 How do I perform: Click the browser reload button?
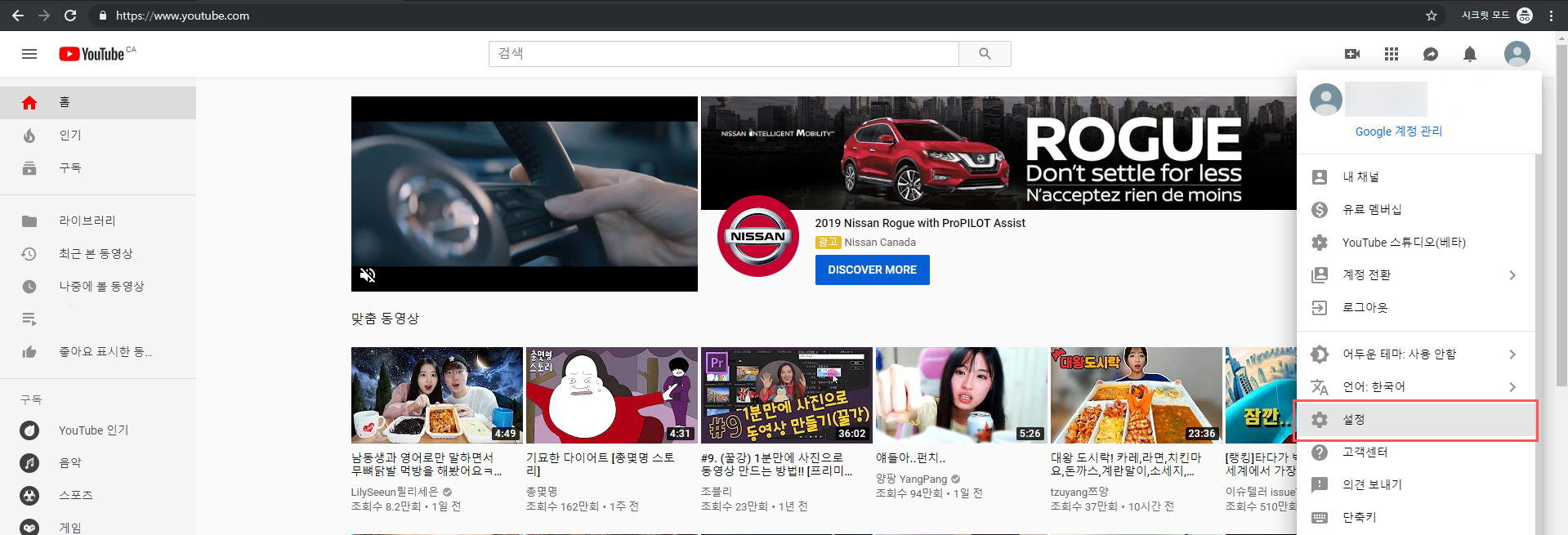point(70,16)
